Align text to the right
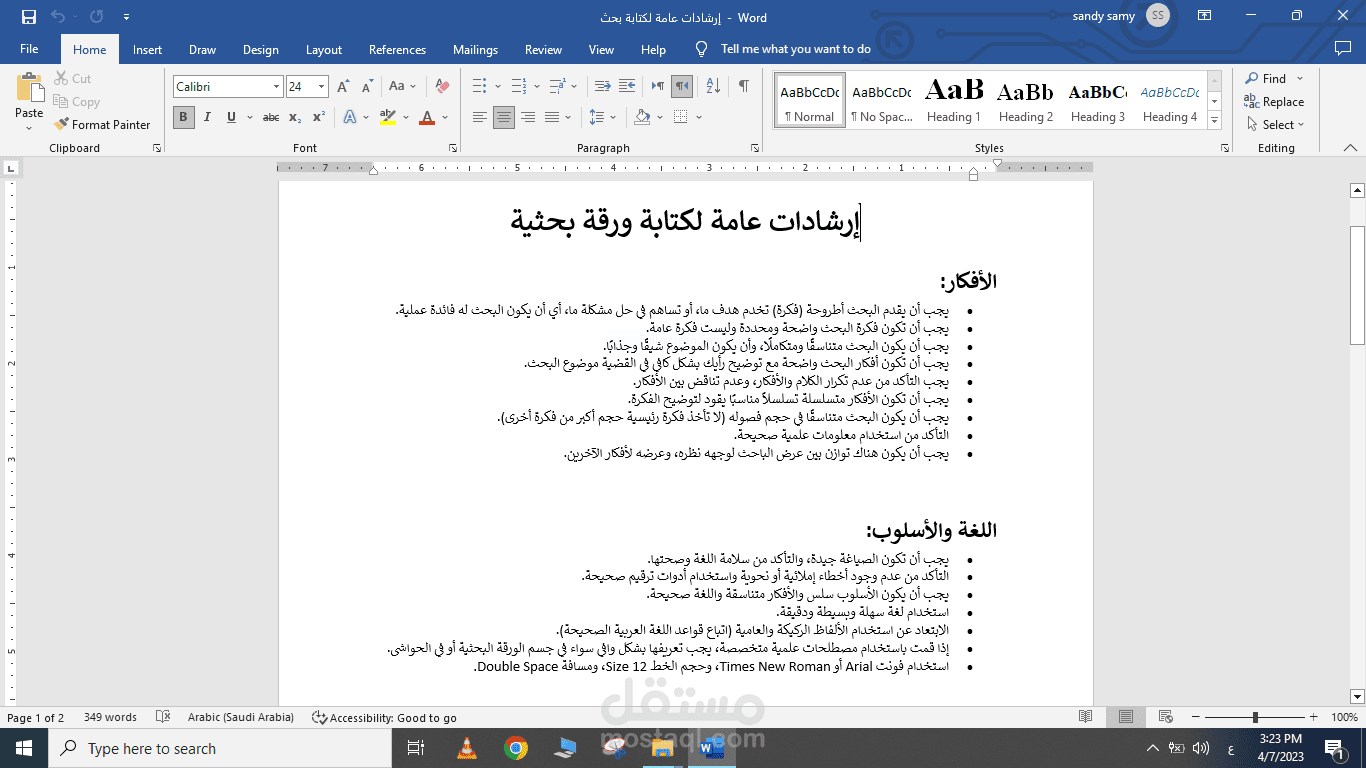The image size is (1366, 768). point(528,117)
